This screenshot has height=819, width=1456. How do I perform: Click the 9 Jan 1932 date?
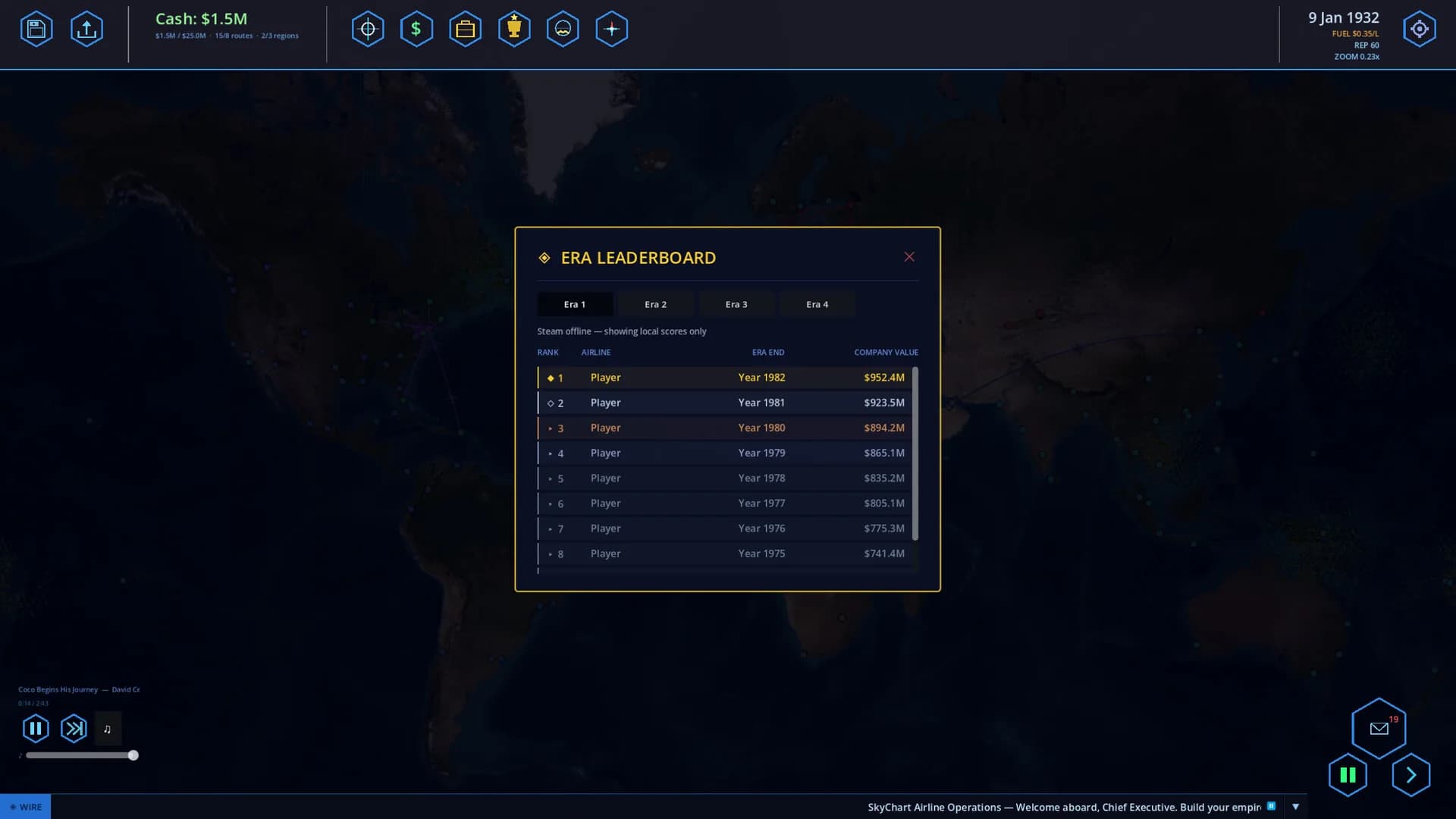1343,17
